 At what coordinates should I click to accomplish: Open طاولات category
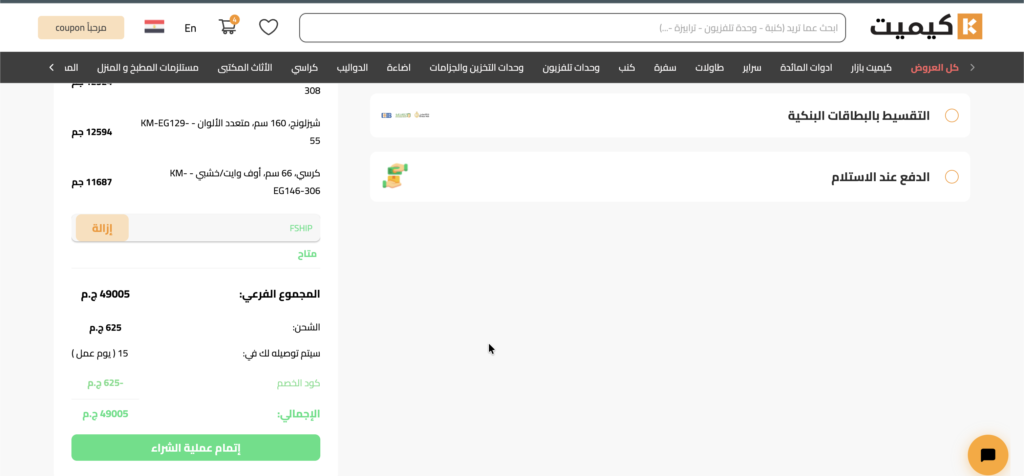tap(709, 68)
